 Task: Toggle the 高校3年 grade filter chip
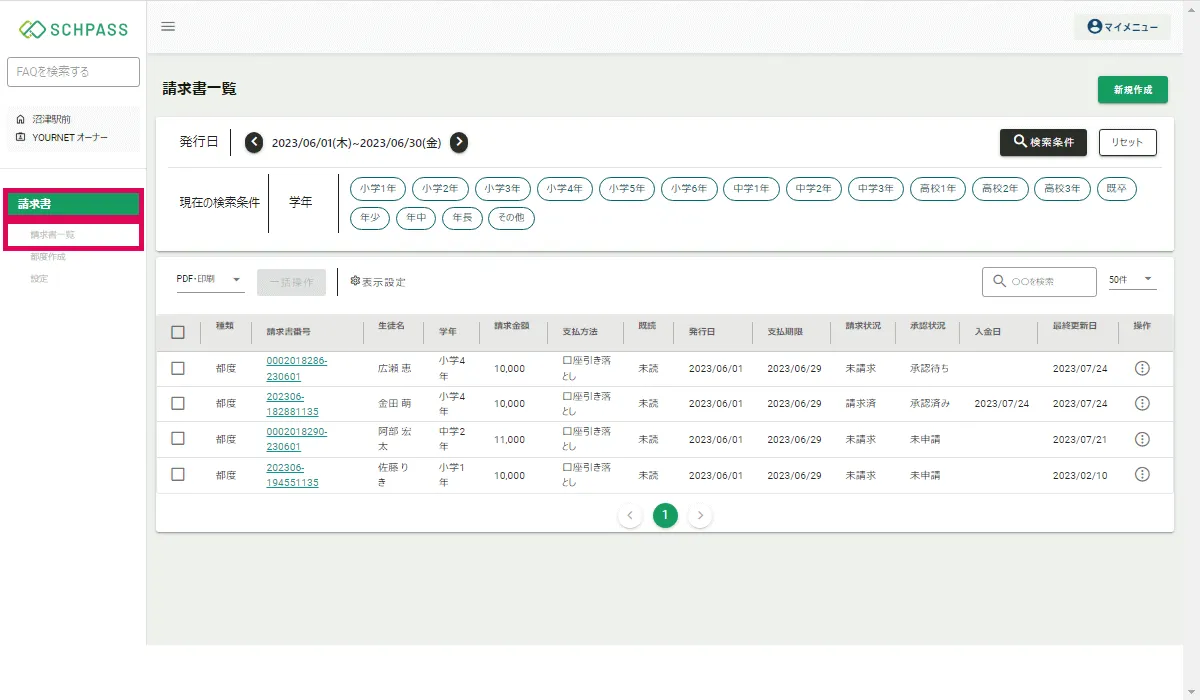[1062, 188]
